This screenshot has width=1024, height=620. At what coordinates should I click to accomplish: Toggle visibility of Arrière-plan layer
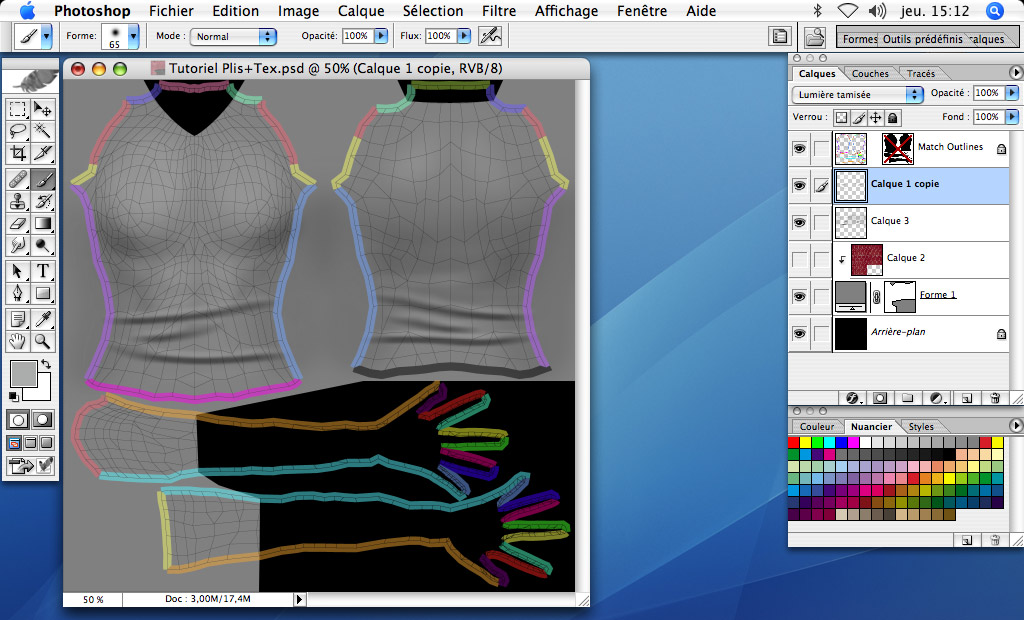point(799,334)
